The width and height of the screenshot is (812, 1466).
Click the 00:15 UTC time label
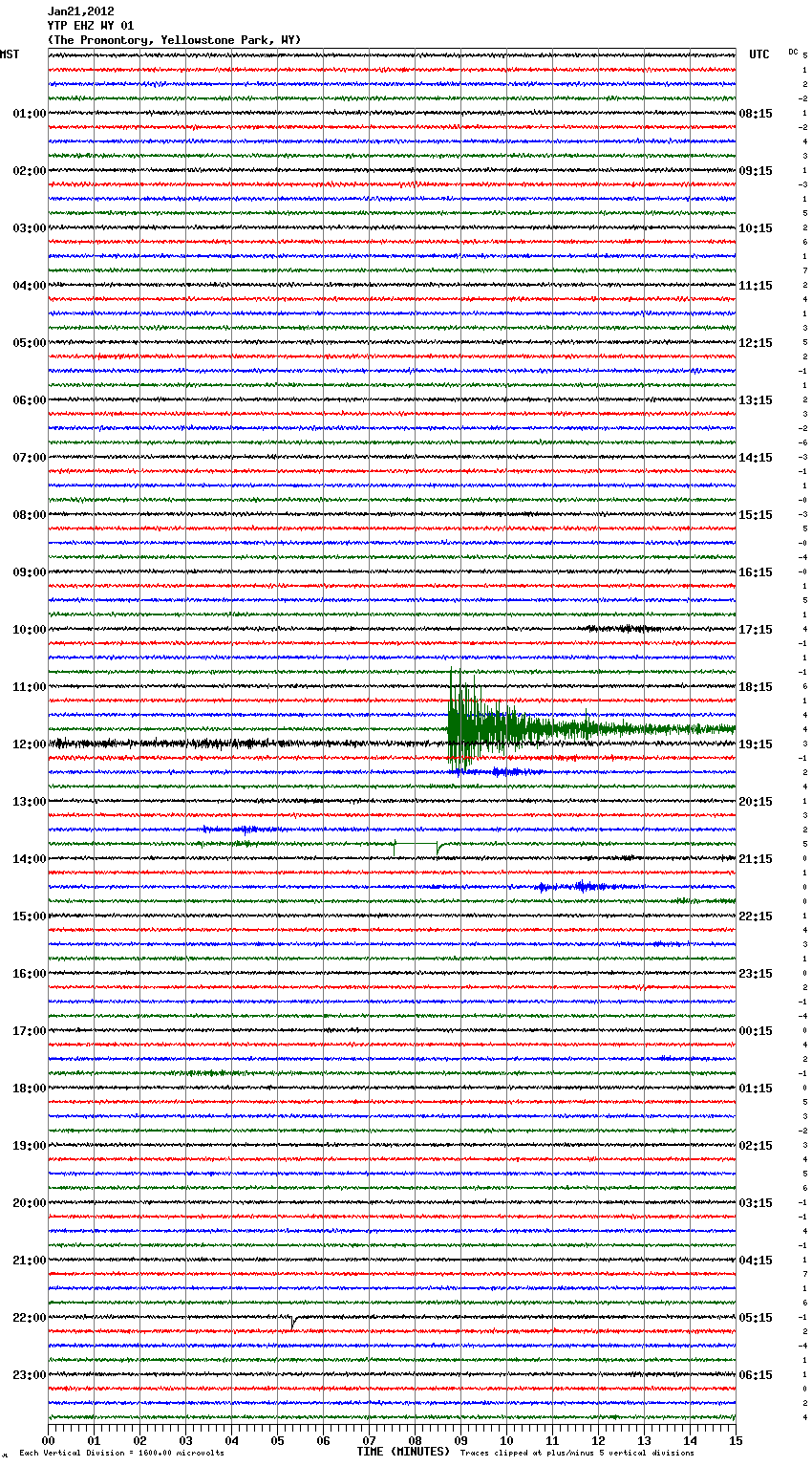tap(756, 1031)
